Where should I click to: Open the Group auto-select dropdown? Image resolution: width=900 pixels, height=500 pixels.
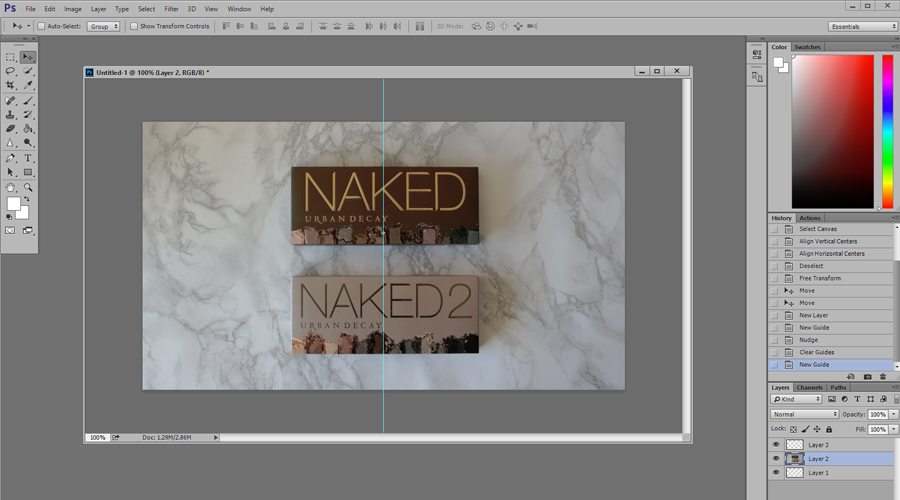[x=103, y=26]
